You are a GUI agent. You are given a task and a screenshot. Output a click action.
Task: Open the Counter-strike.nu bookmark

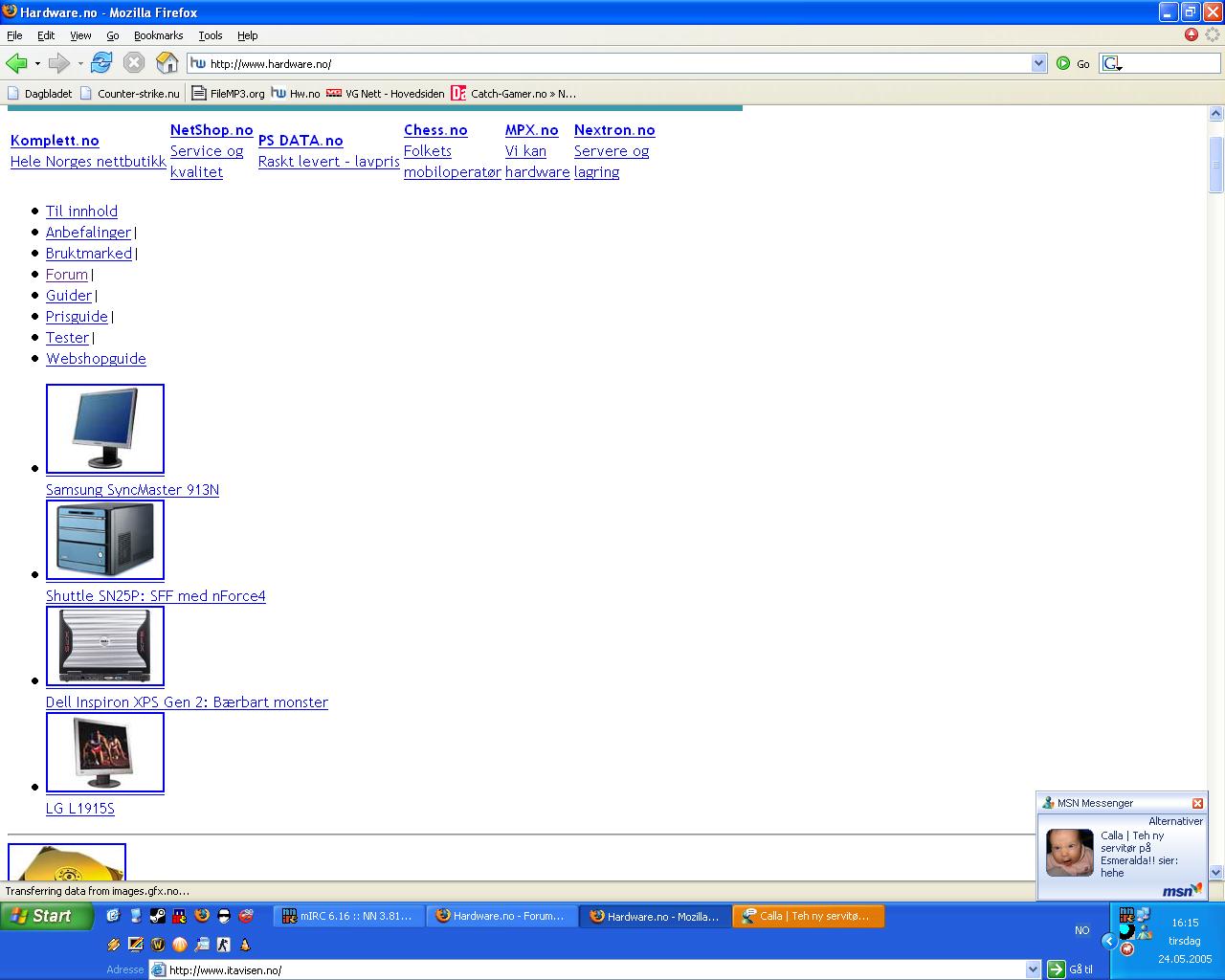coord(129,93)
